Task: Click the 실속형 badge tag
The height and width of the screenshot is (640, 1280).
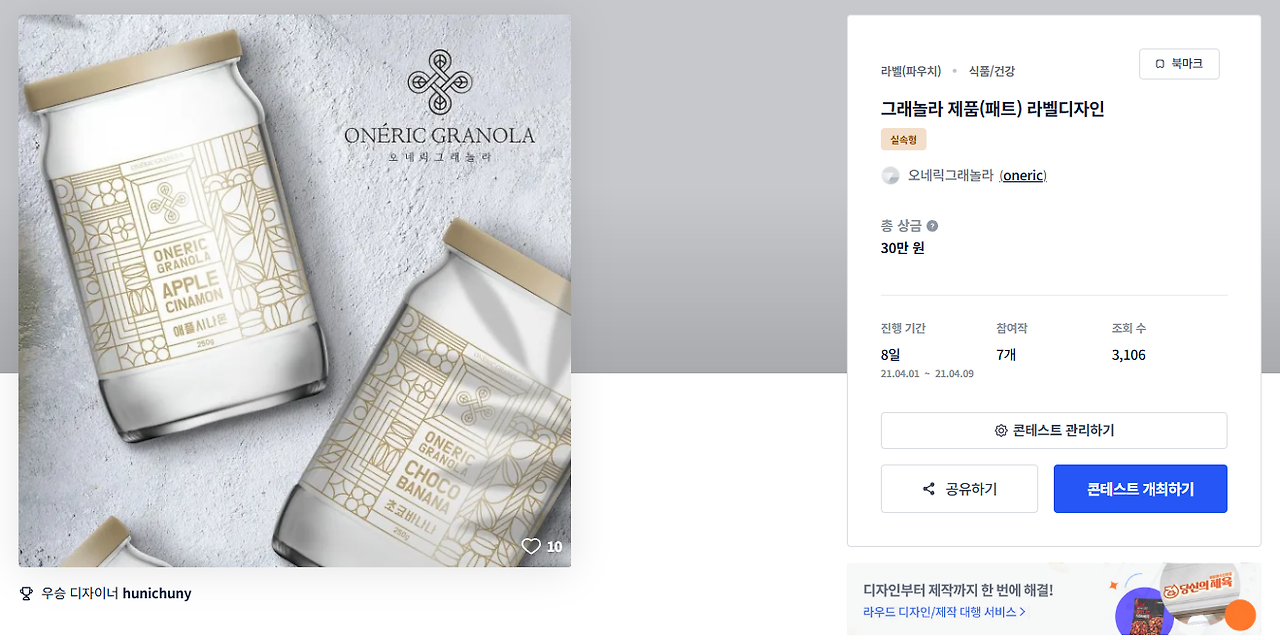Action: pos(904,139)
